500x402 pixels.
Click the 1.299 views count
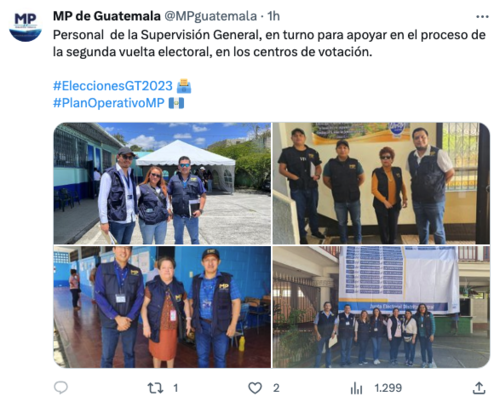pyautogui.click(x=388, y=388)
